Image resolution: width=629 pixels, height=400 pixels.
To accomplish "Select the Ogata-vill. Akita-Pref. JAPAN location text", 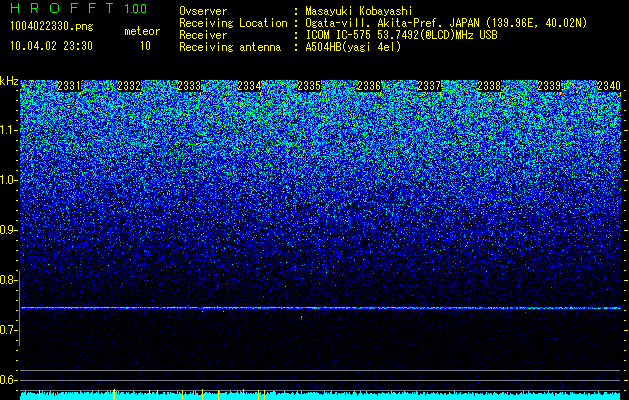I will coord(446,23).
